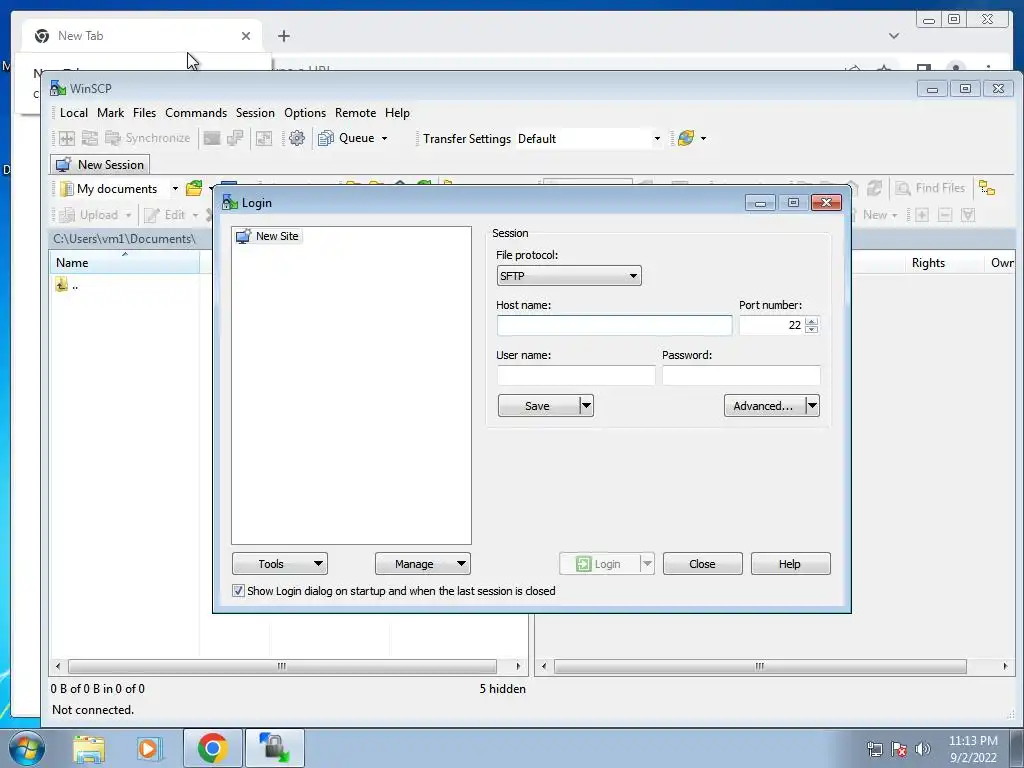The image size is (1024, 768).
Task: Open the Mark menu
Action: coord(110,113)
